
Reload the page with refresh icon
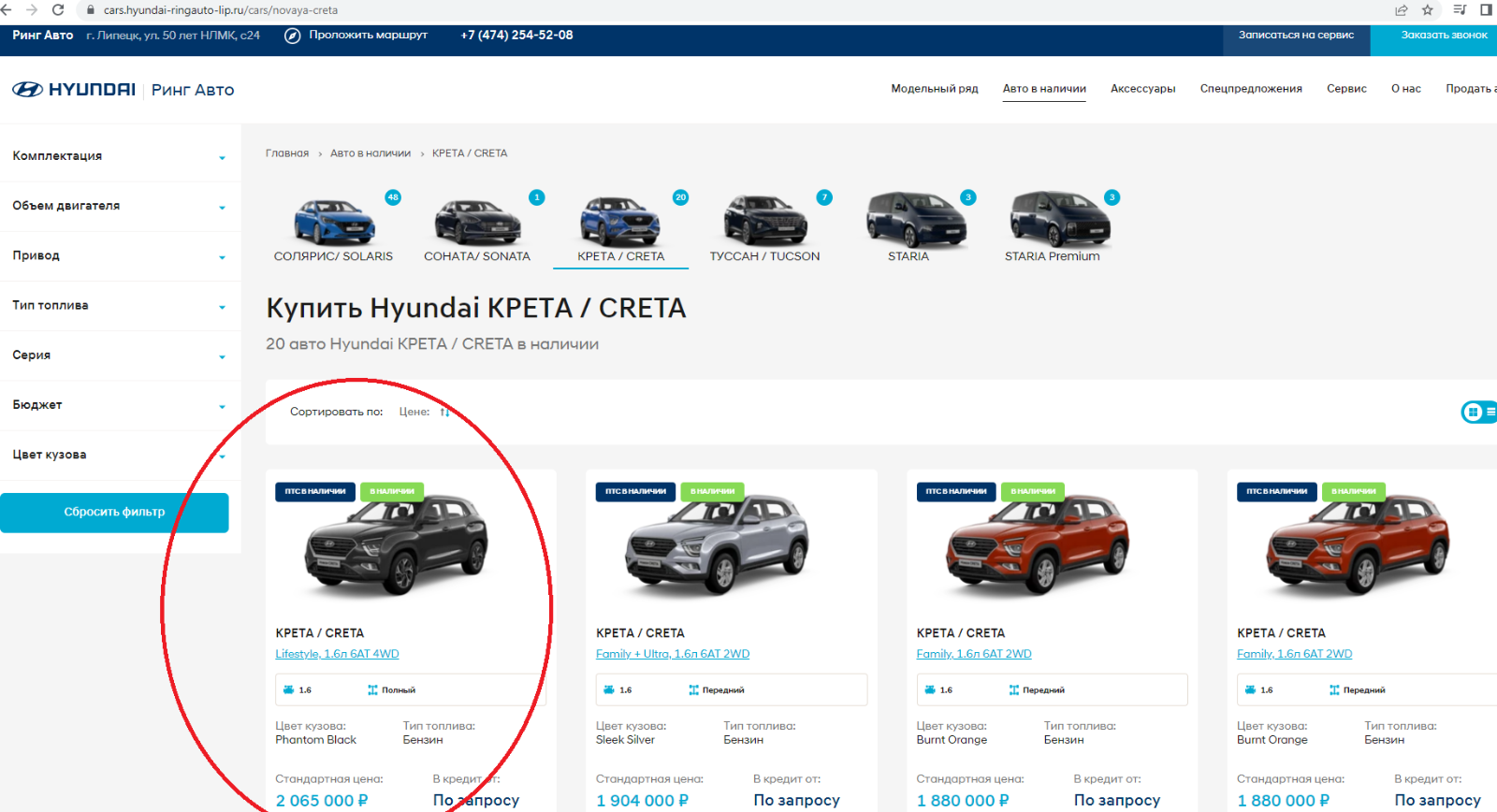[x=58, y=9]
